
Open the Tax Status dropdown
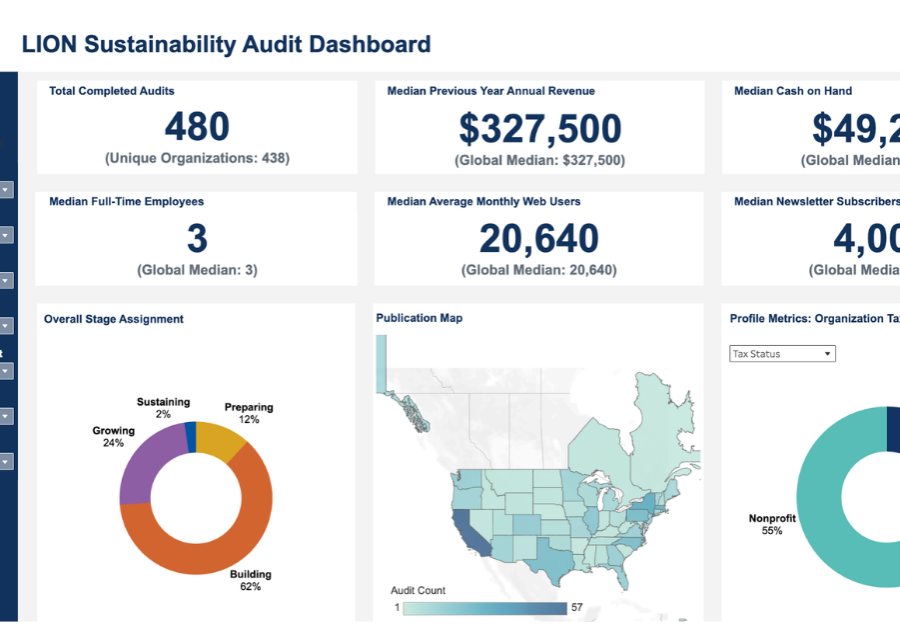click(x=782, y=353)
